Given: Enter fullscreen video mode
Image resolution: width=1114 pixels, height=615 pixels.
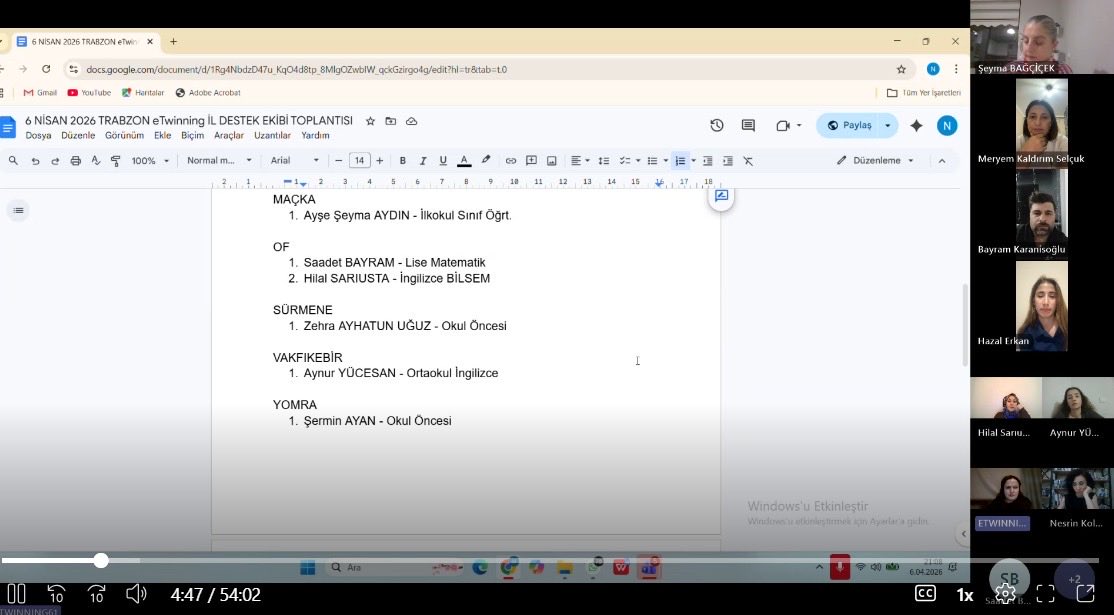Looking at the screenshot, I should click(1045, 594).
